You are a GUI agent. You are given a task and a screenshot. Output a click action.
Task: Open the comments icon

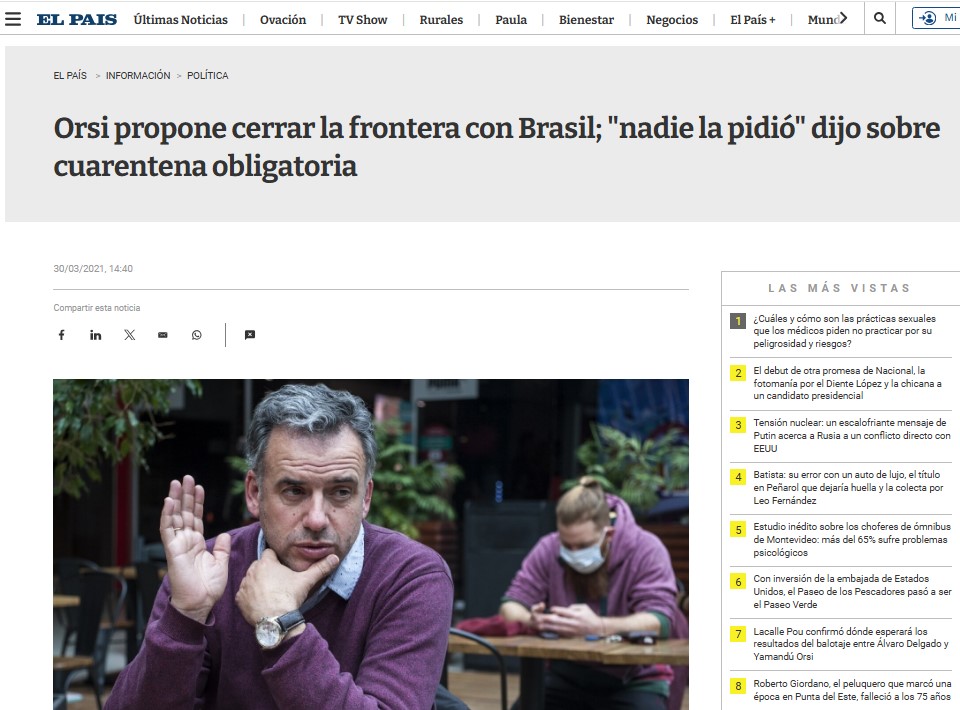(250, 335)
